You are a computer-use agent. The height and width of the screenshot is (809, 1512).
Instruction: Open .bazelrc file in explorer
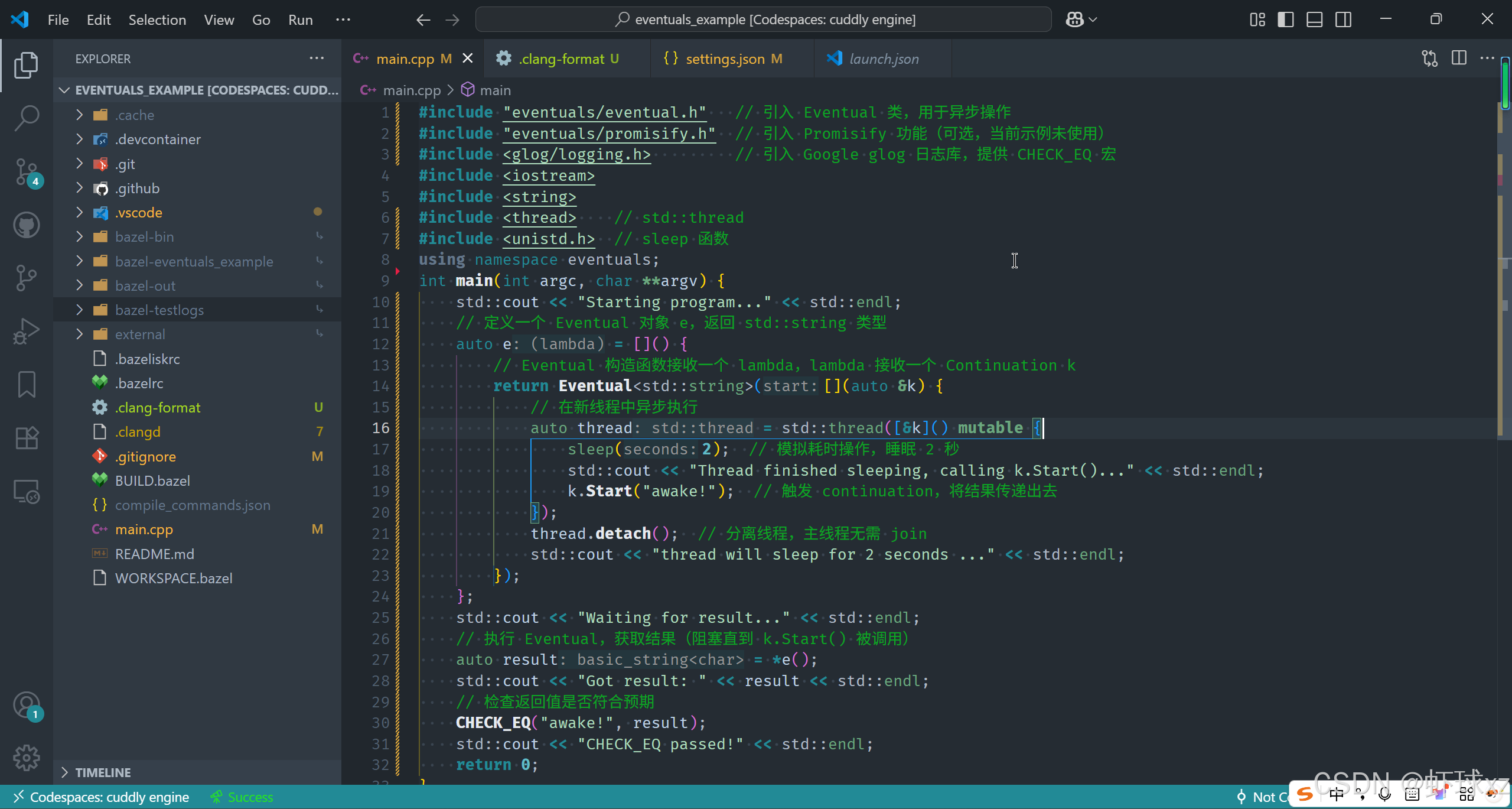[198, 383]
